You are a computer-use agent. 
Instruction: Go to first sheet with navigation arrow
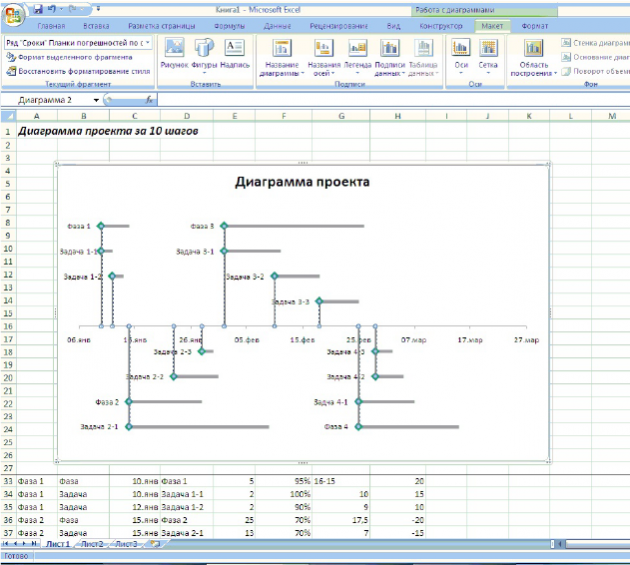(x=6, y=544)
